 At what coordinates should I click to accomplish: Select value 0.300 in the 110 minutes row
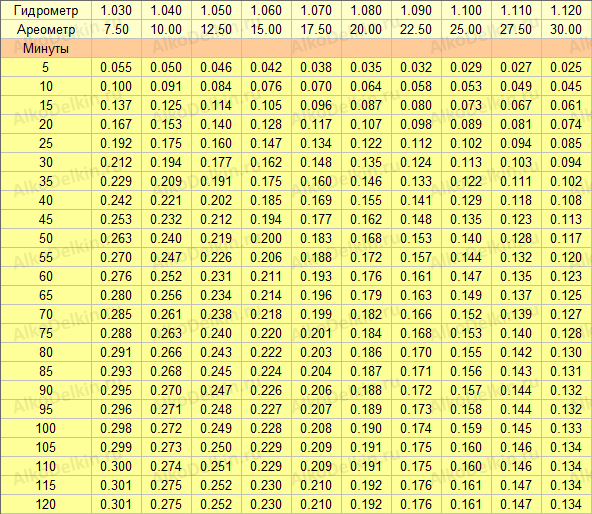coord(116,466)
